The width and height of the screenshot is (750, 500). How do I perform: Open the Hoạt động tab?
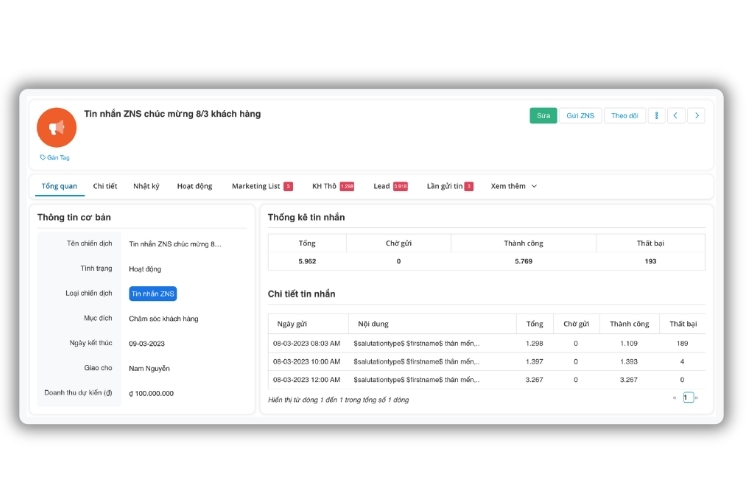tap(194, 186)
